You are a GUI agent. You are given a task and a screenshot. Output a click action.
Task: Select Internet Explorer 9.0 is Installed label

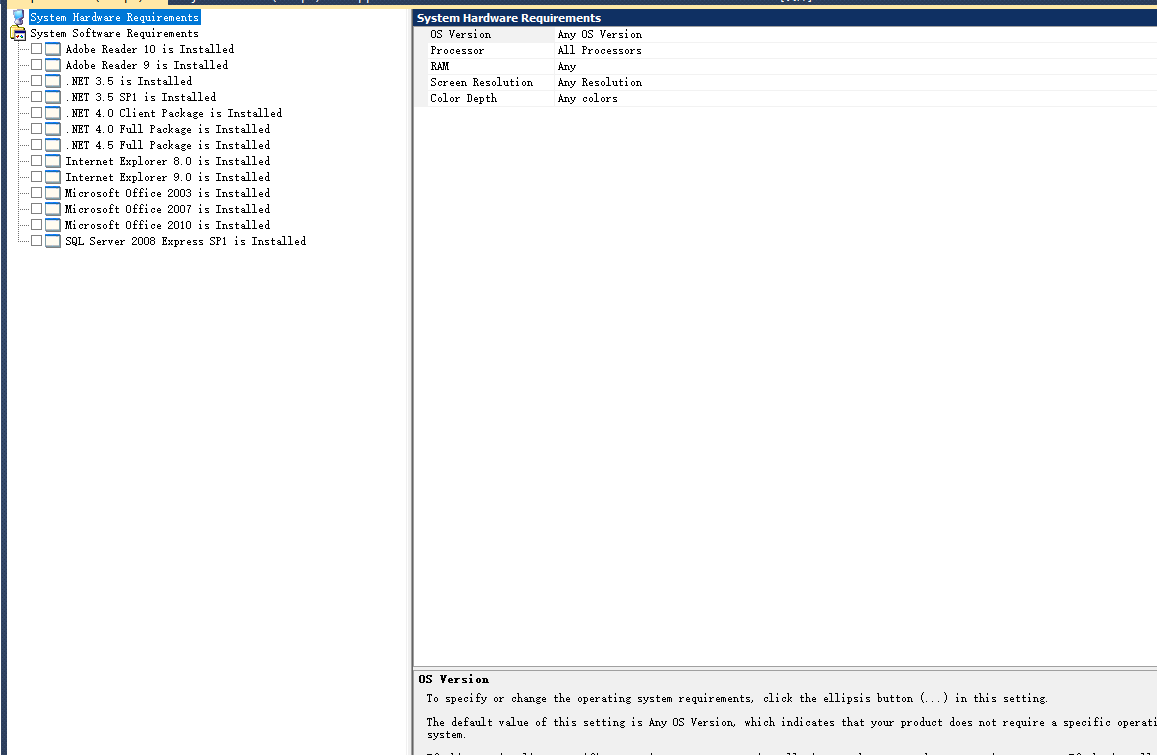[x=167, y=177]
